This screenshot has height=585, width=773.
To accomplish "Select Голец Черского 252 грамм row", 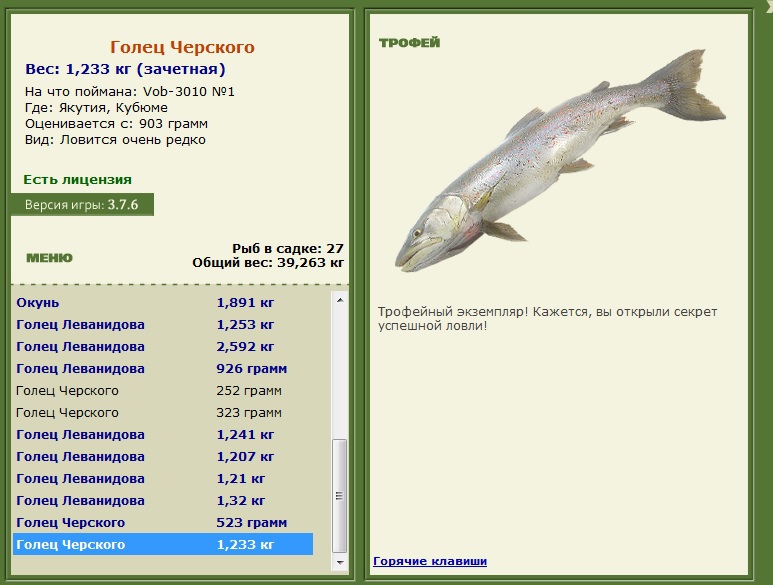I will pyautogui.click(x=163, y=391).
